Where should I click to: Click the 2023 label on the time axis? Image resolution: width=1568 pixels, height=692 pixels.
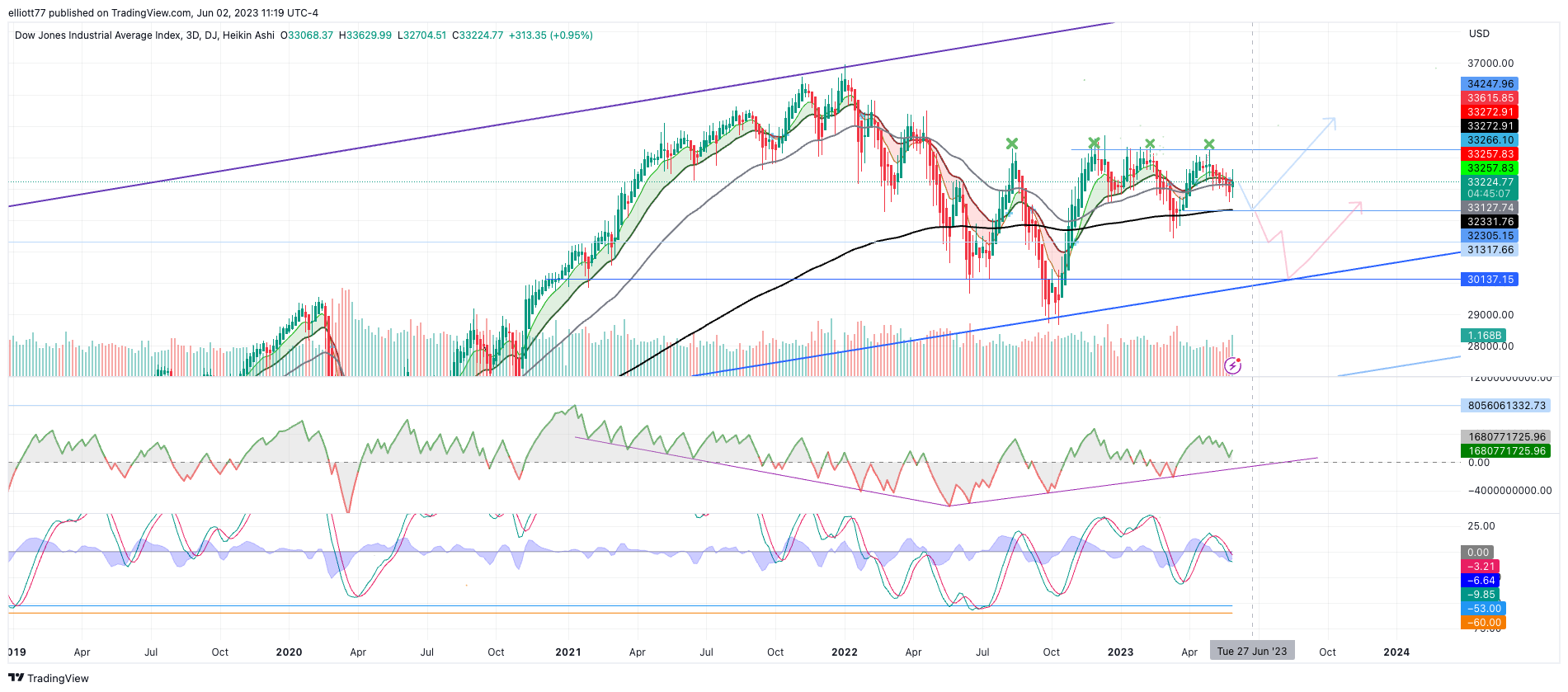pos(1120,652)
